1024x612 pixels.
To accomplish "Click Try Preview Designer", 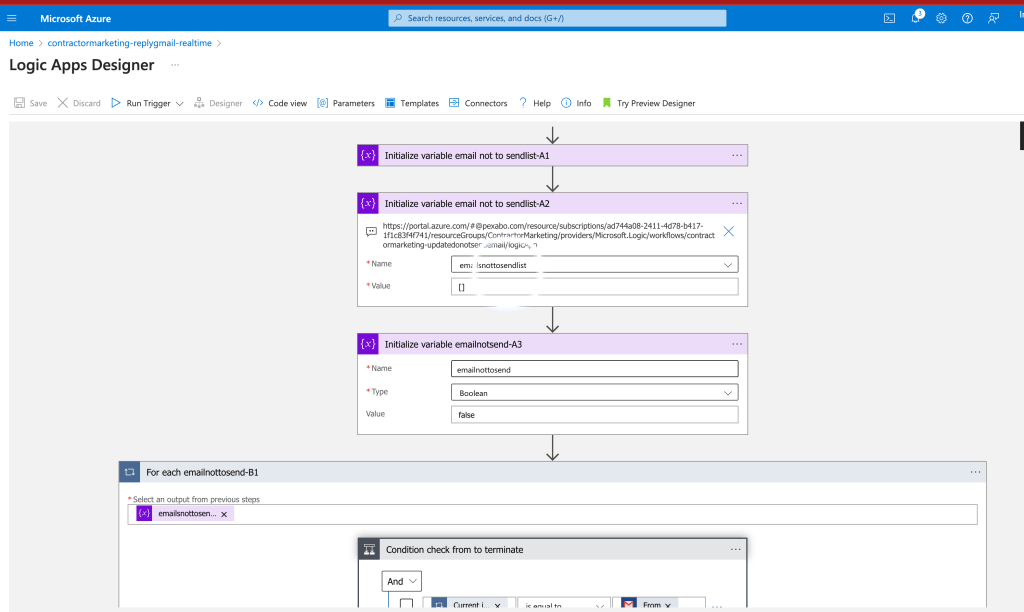I will click(x=648, y=103).
